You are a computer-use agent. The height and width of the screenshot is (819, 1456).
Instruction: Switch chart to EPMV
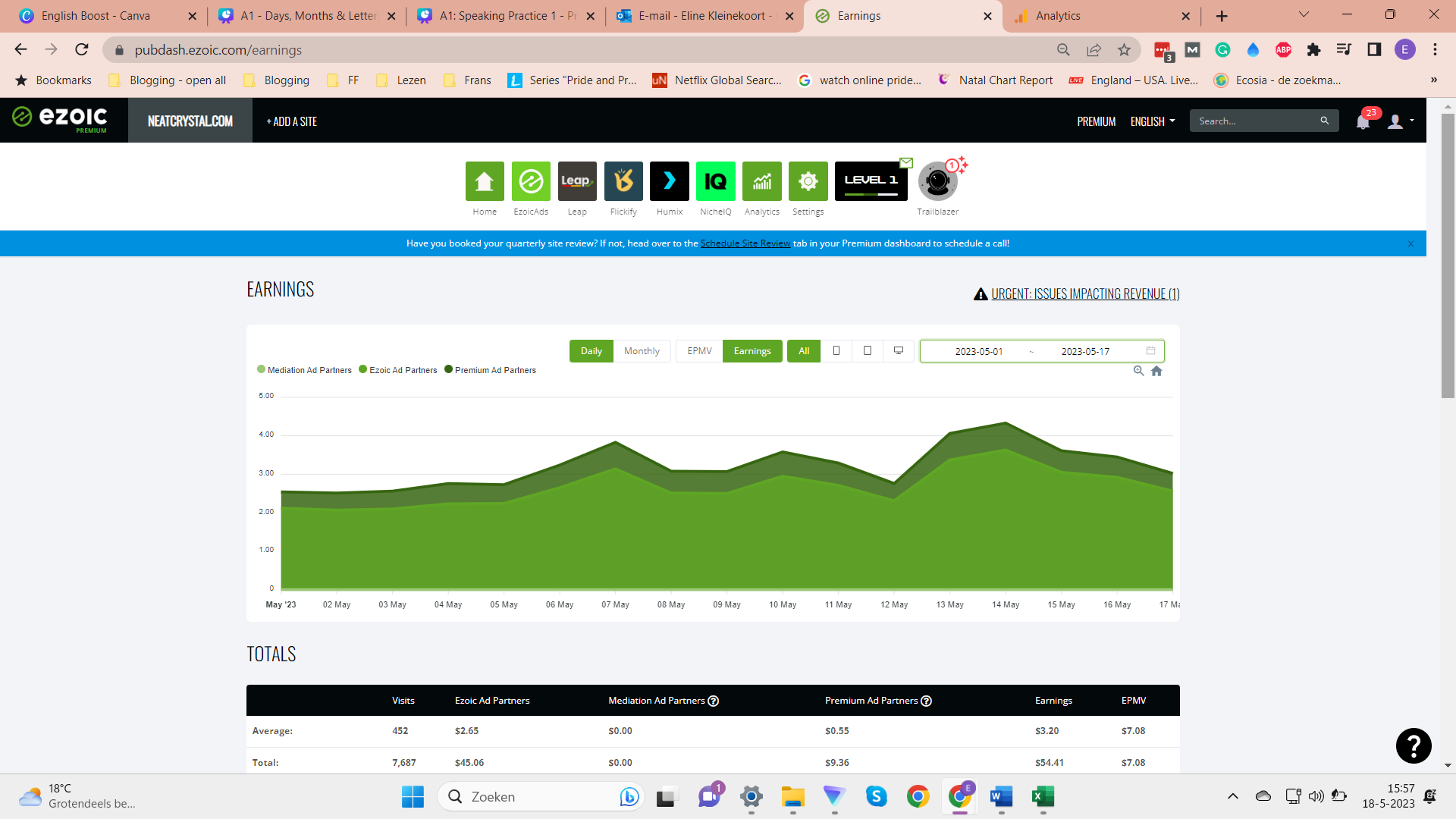tap(699, 351)
